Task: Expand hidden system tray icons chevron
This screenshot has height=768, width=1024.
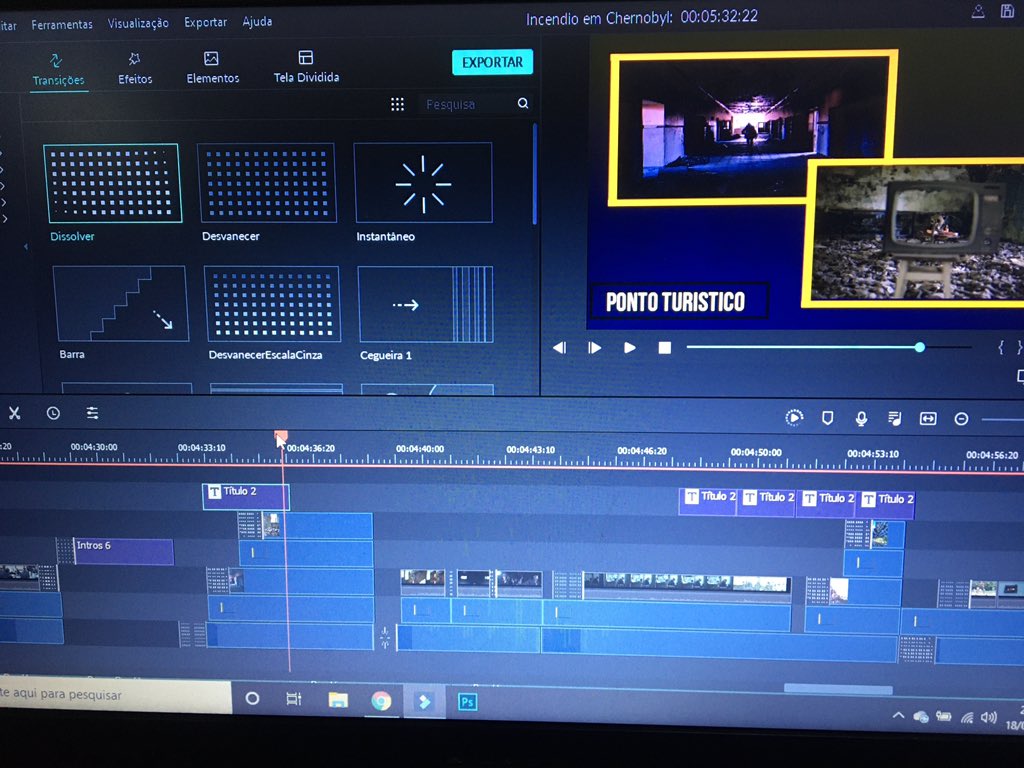Action: (899, 716)
